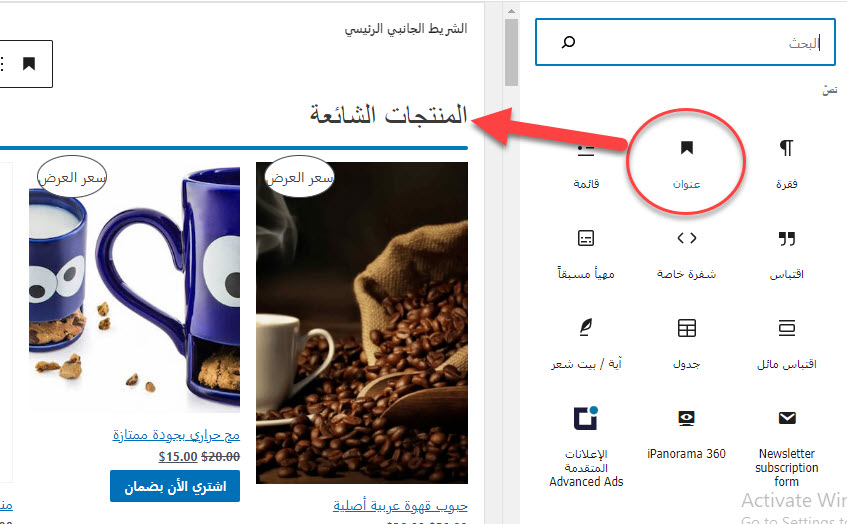
Task: Open block options three-dots menu
Action: pyautogui.click(x=3, y=64)
